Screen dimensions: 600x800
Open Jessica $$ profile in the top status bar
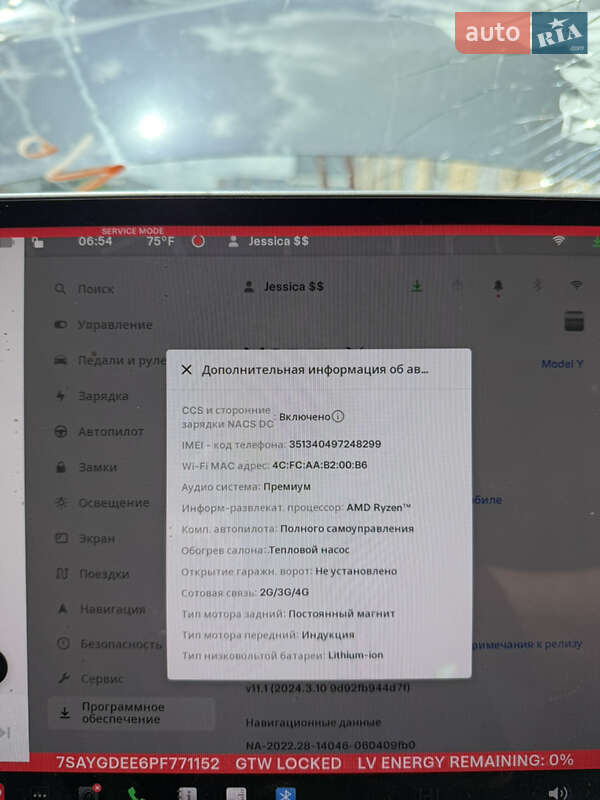[268, 241]
